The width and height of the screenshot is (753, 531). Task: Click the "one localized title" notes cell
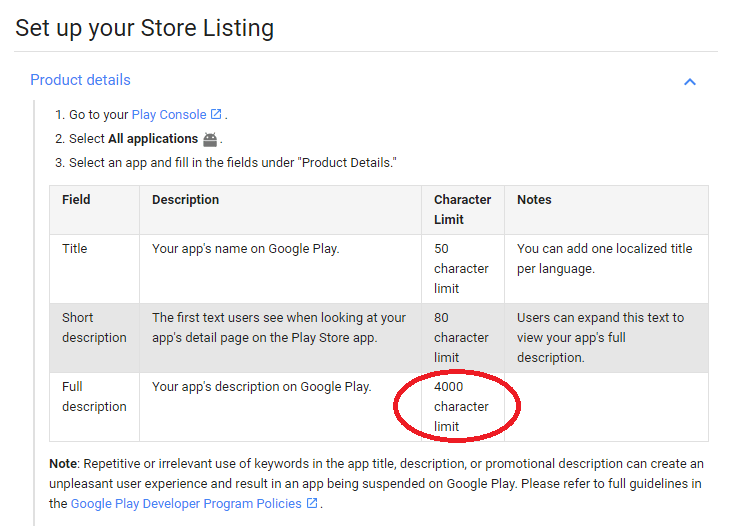[x=604, y=258]
